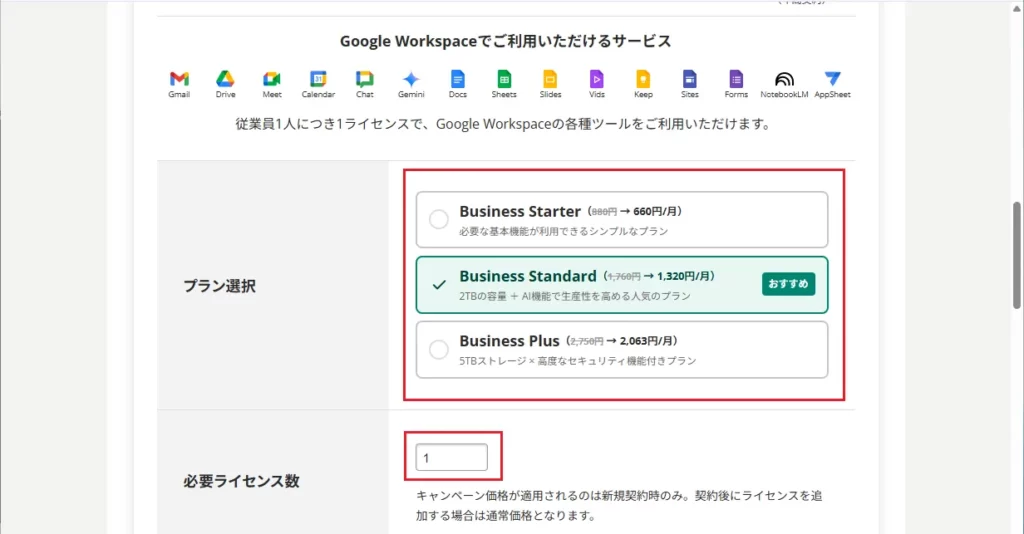Click the 従業員1人につき1ライセンス description text
Viewport: 1024px width, 534px height.
(x=503, y=124)
